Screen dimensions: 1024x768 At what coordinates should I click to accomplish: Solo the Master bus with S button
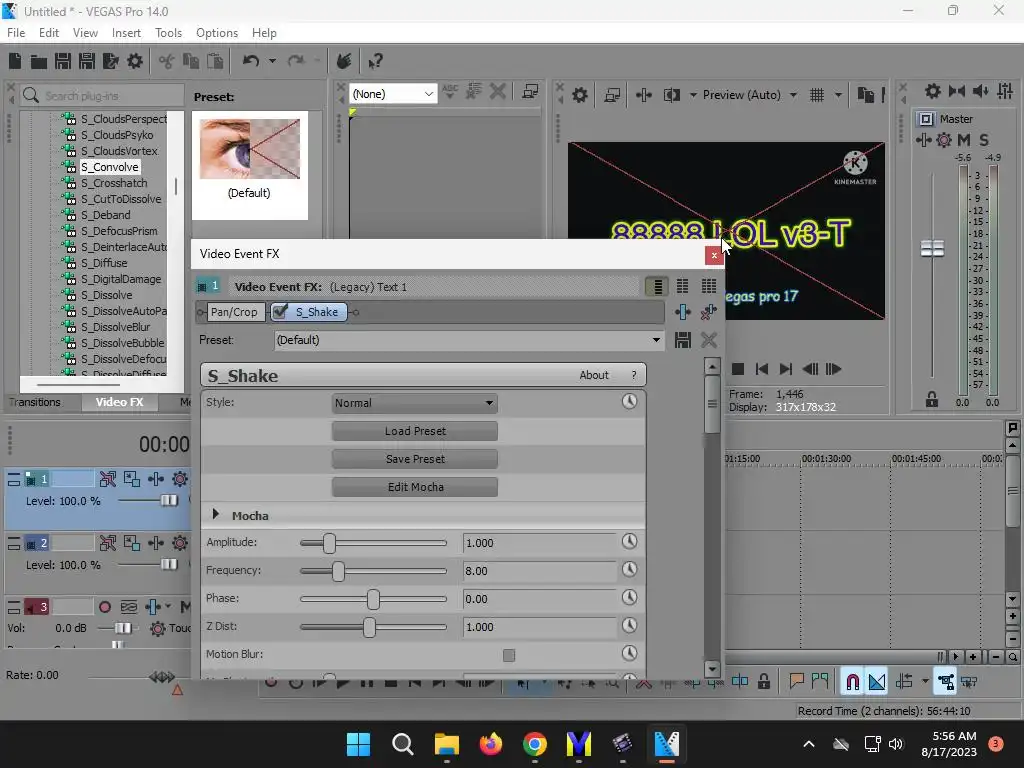pos(984,140)
